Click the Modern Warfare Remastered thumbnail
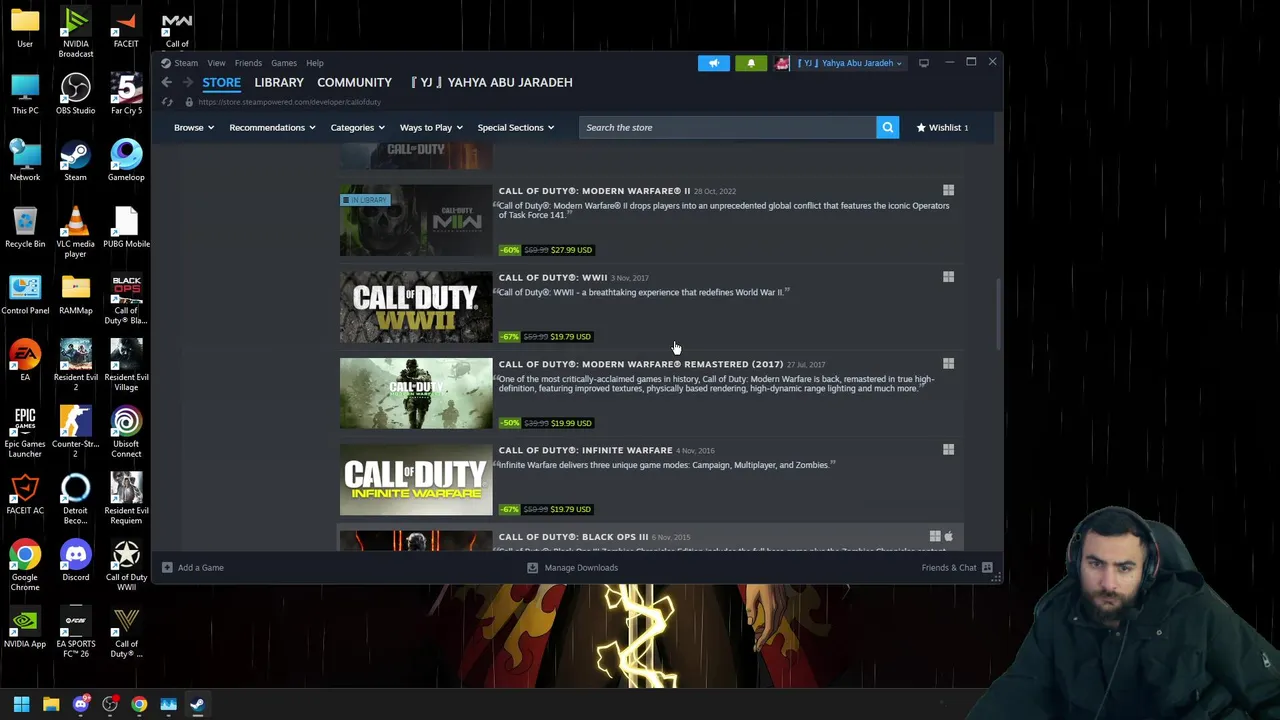The width and height of the screenshot is (1280, 720). 416,393
